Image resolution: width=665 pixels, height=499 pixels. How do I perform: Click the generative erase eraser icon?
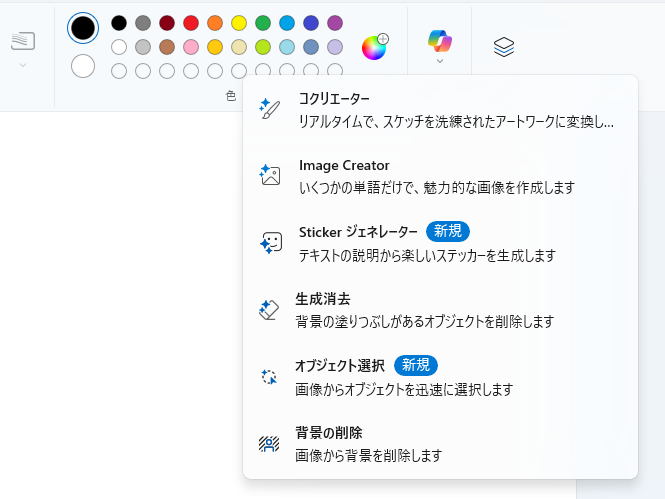269,309
